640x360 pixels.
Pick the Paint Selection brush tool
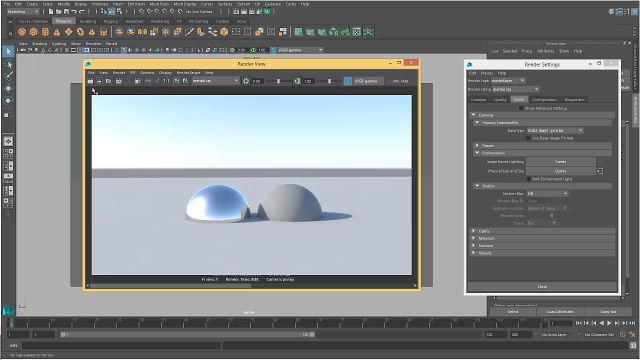[x=9, y=76]
